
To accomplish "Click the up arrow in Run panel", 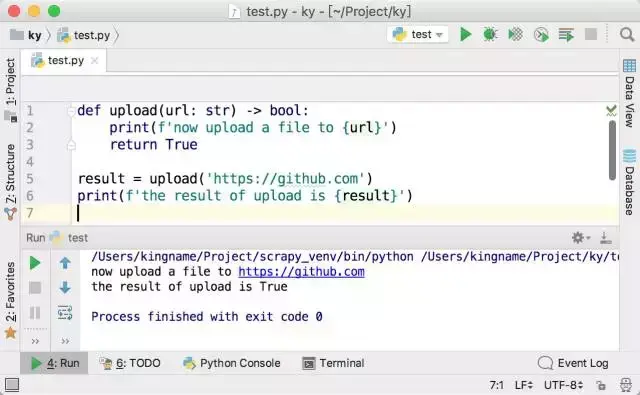I will tap(65, 263).
